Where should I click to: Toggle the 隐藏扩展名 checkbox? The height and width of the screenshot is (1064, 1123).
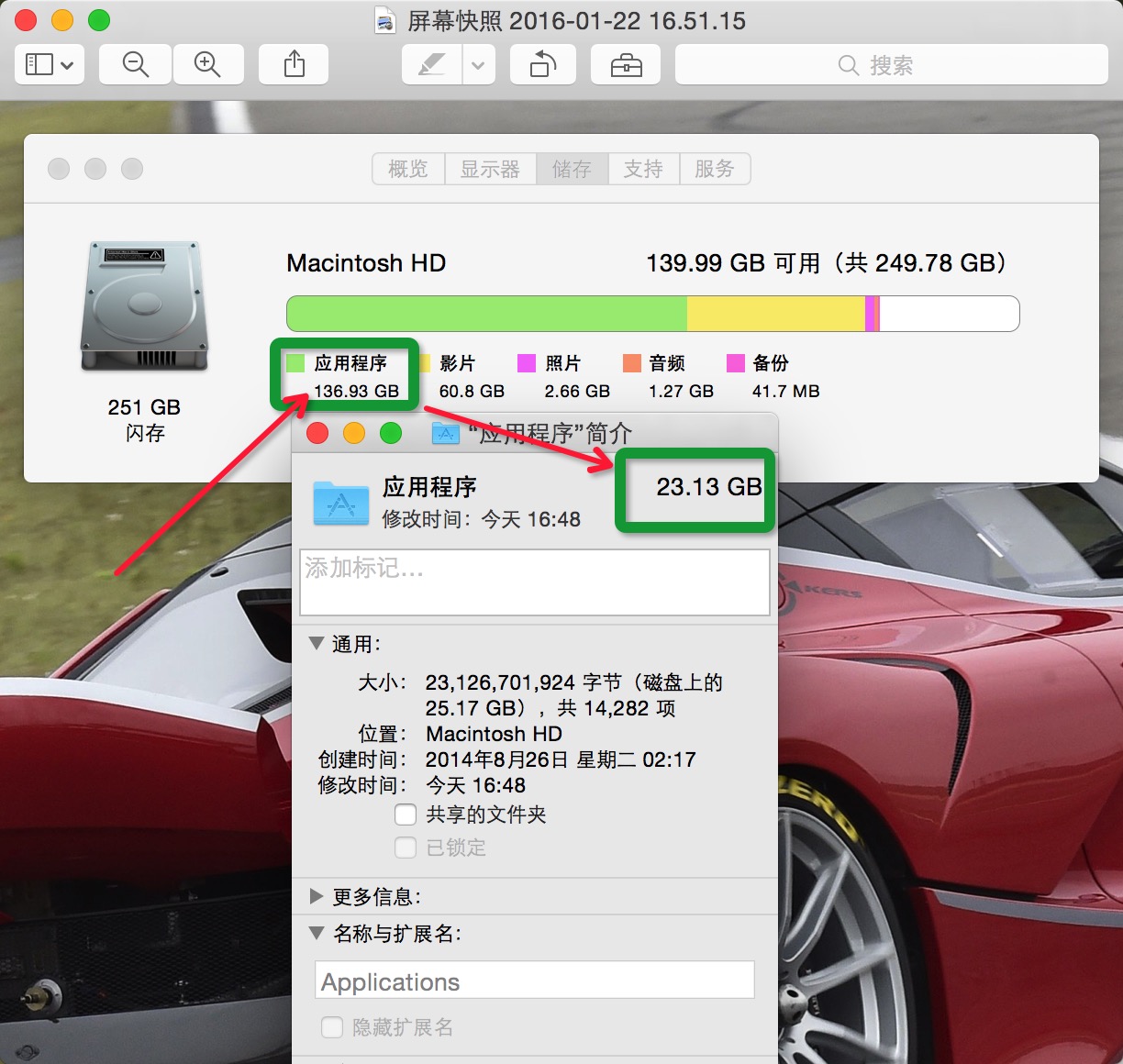[332, 1027]
